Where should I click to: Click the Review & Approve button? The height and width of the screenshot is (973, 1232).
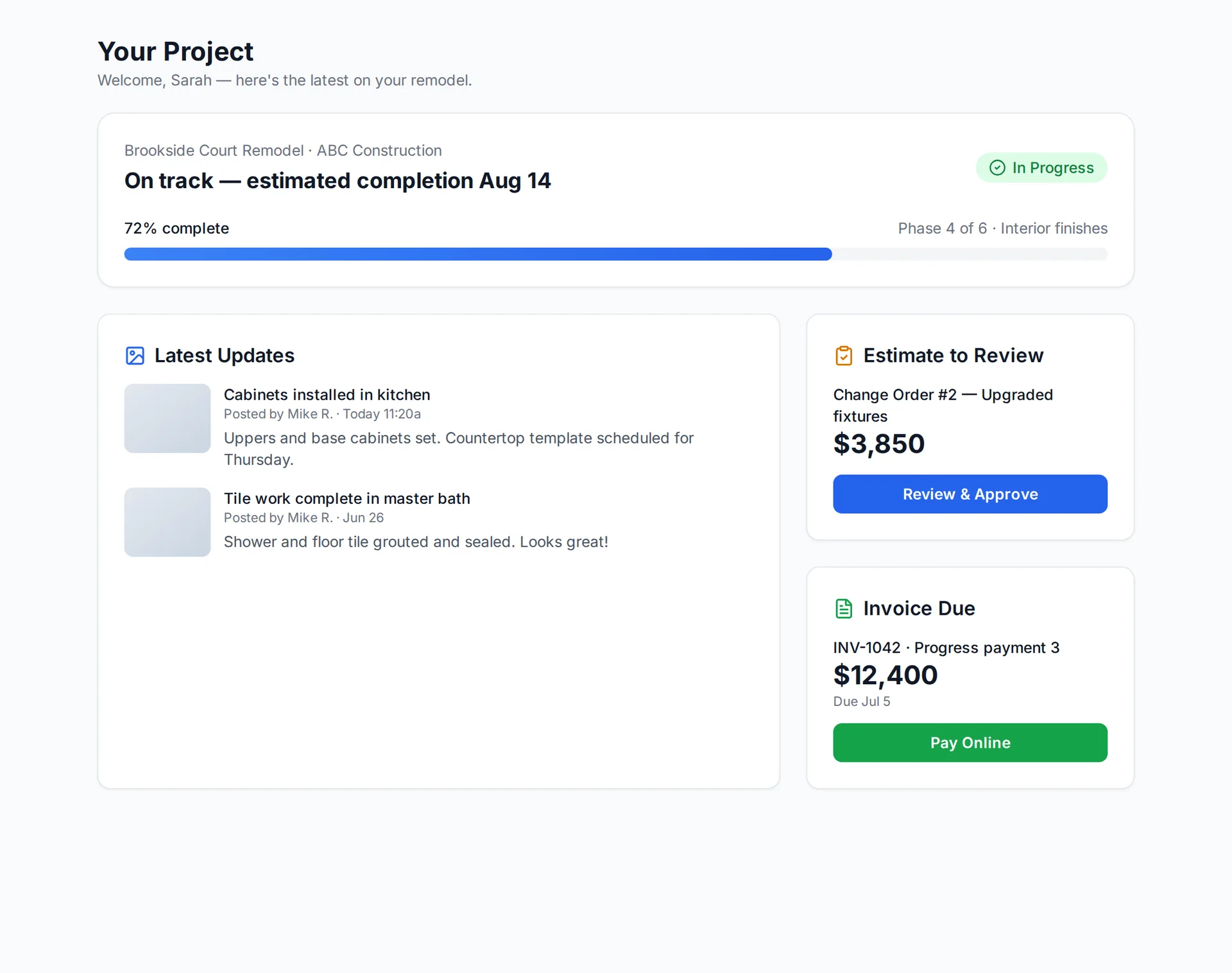pyautogui.click(x=970, y=494)
